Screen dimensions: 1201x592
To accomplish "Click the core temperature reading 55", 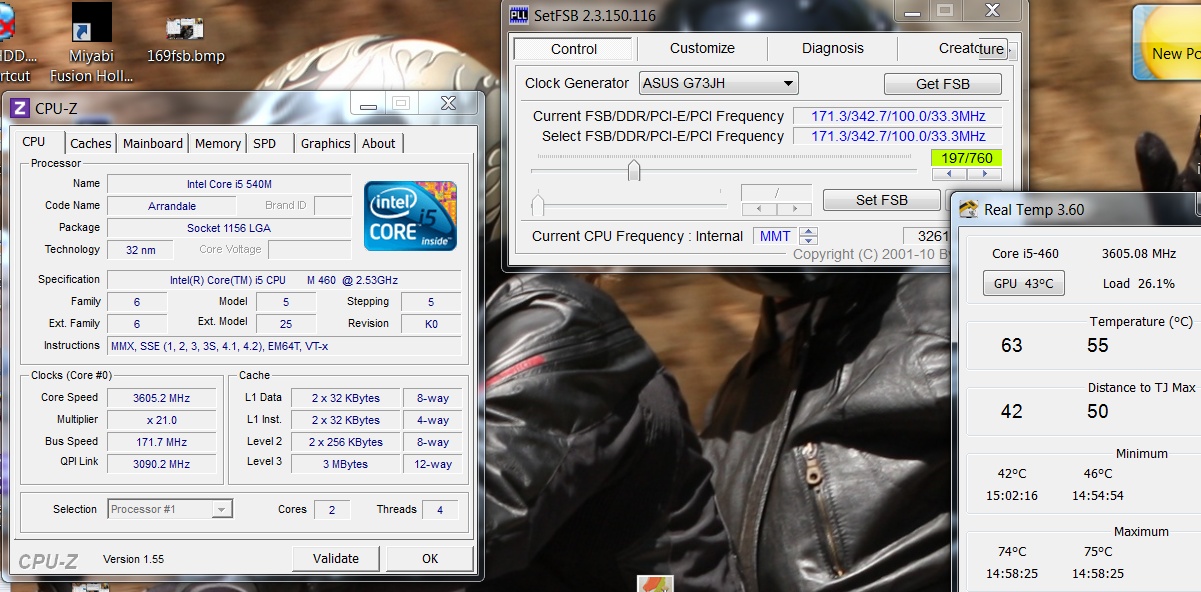I will click(1098, 345).
